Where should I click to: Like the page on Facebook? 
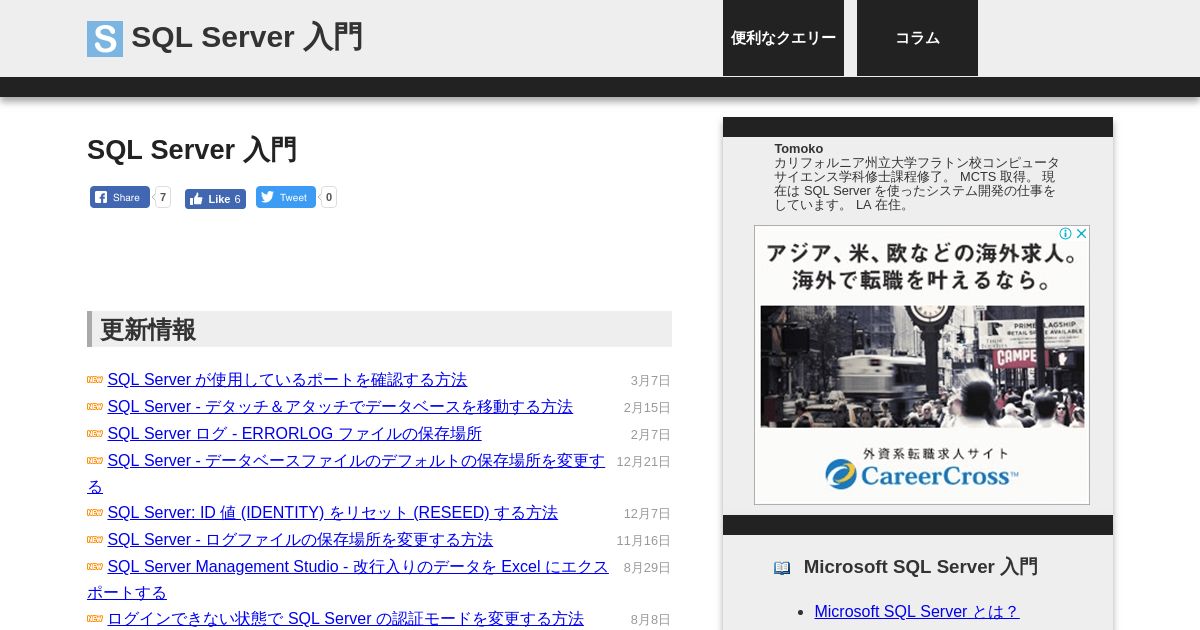click(x=215, y=199)
